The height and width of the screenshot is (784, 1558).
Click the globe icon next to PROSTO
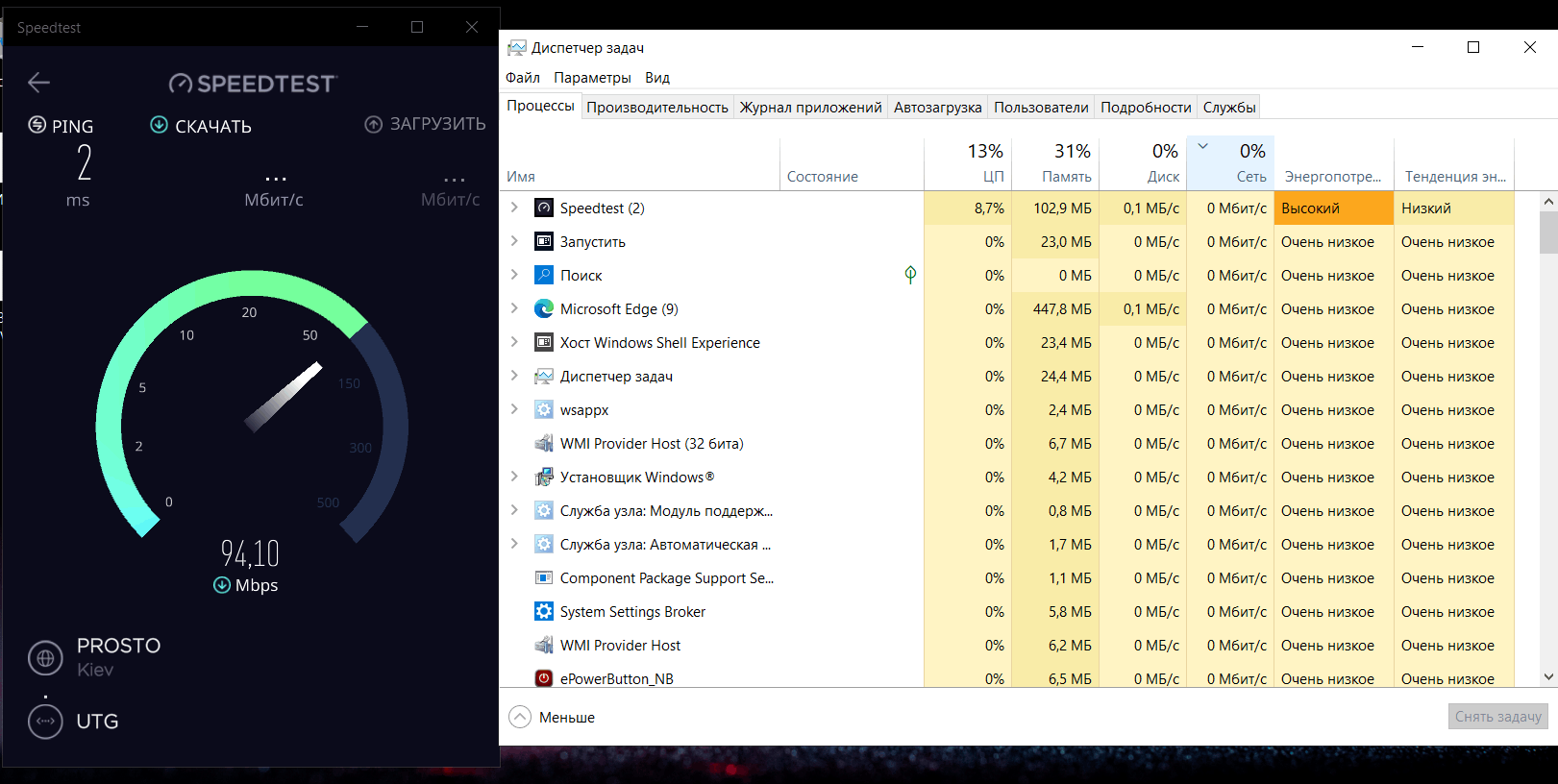click(x=45, y=658)
